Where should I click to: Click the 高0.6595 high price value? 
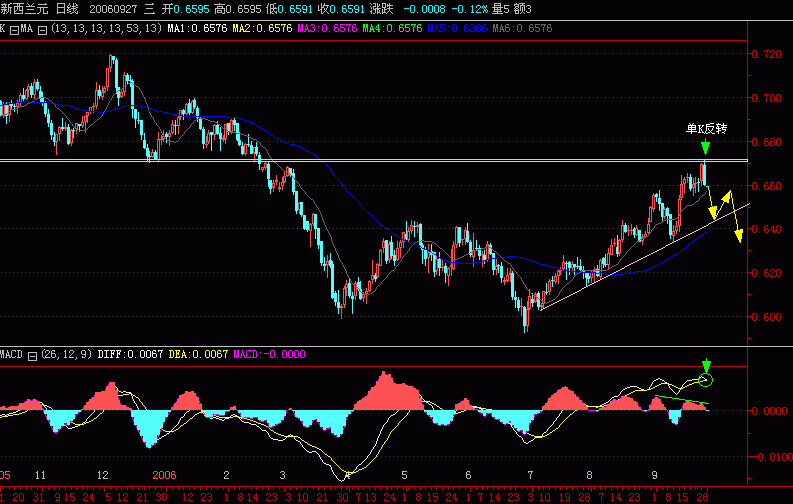click(238, 9)
